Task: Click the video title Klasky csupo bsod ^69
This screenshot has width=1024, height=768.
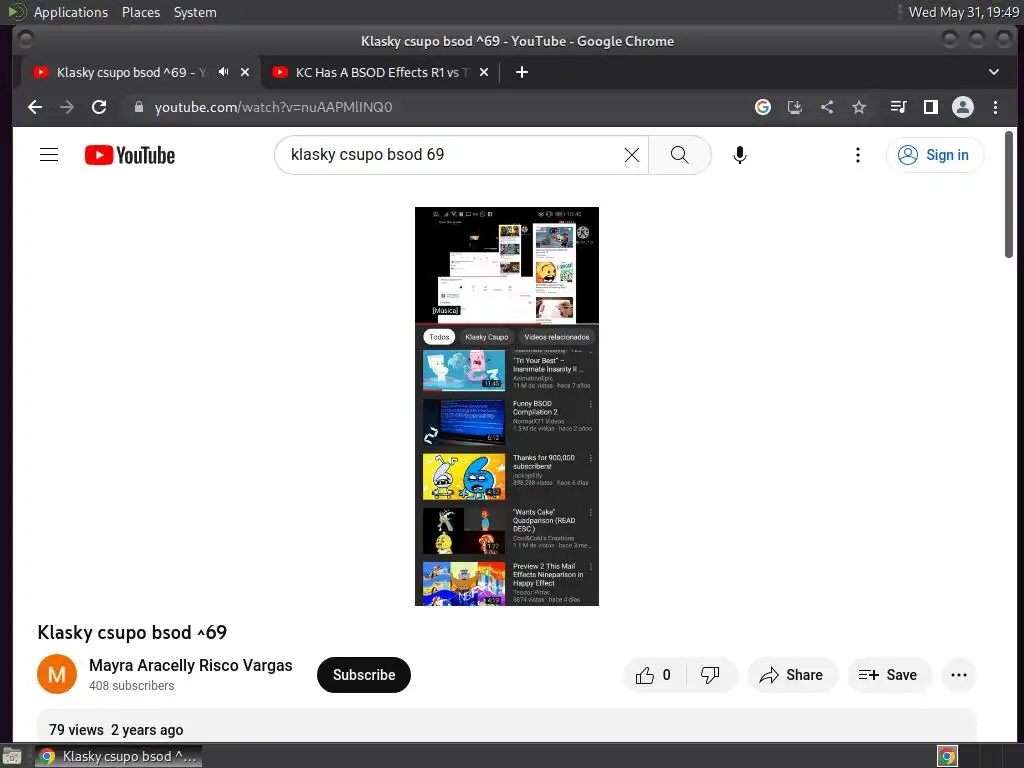Action: coord(132,633)
